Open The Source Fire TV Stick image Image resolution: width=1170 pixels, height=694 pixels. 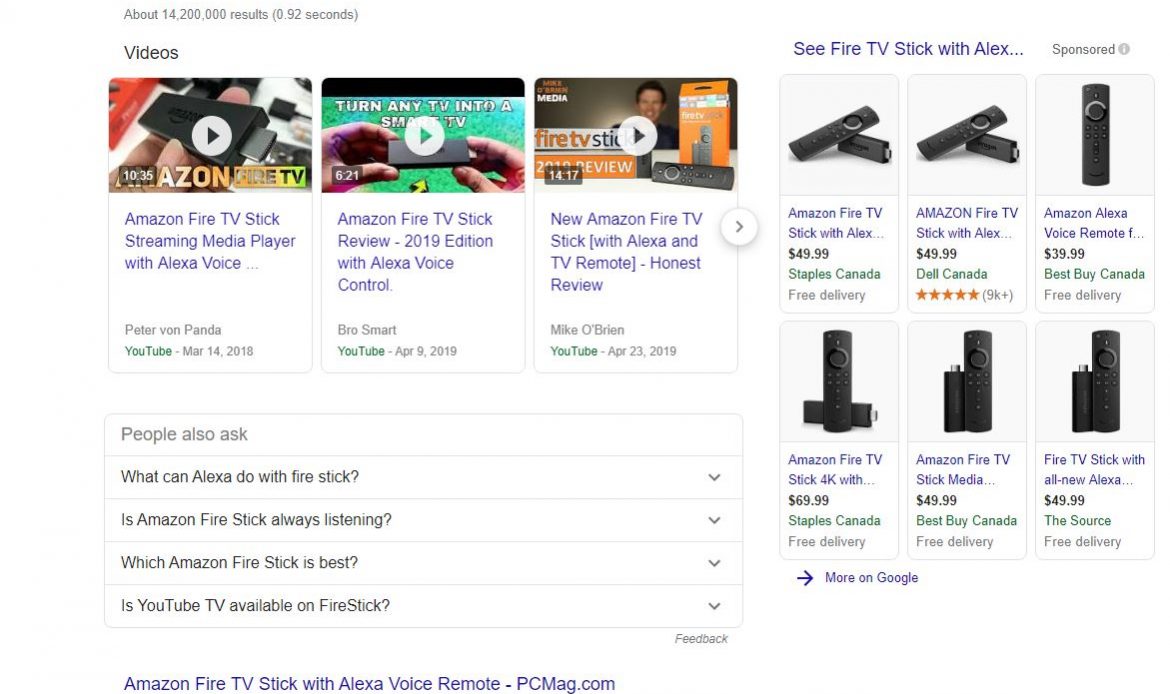1095,381
